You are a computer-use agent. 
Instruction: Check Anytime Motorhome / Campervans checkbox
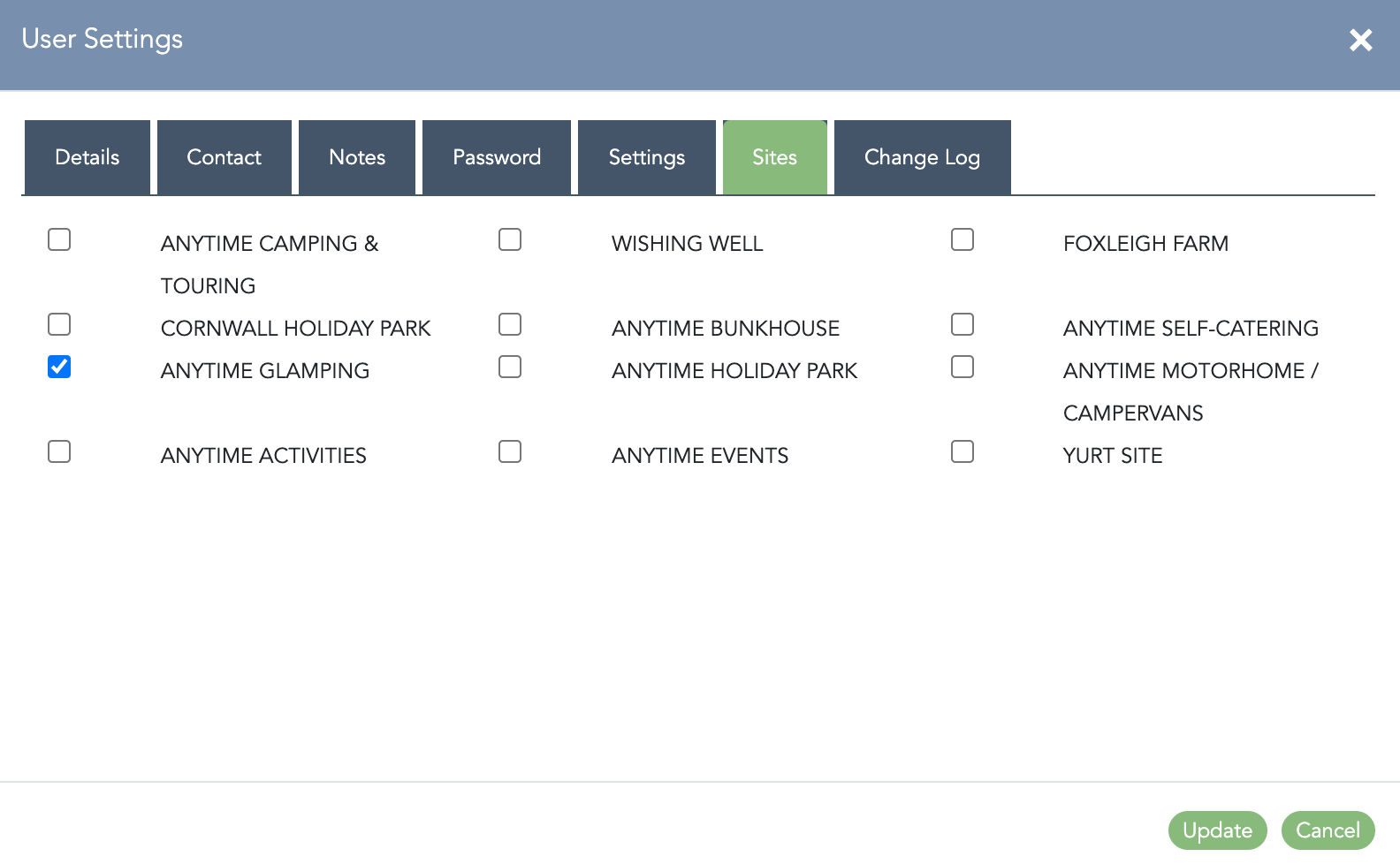962,367
